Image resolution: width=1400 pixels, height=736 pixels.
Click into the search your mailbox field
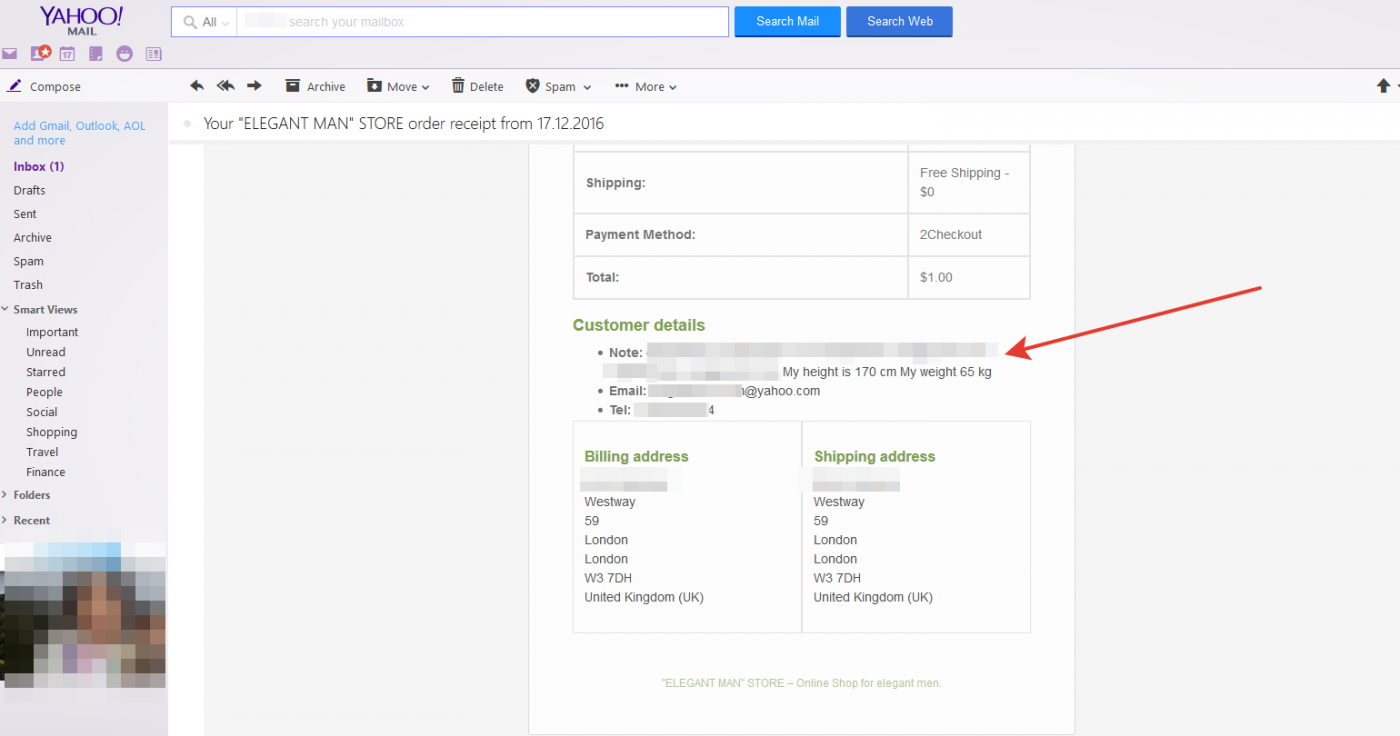click(x=482, y=22)
